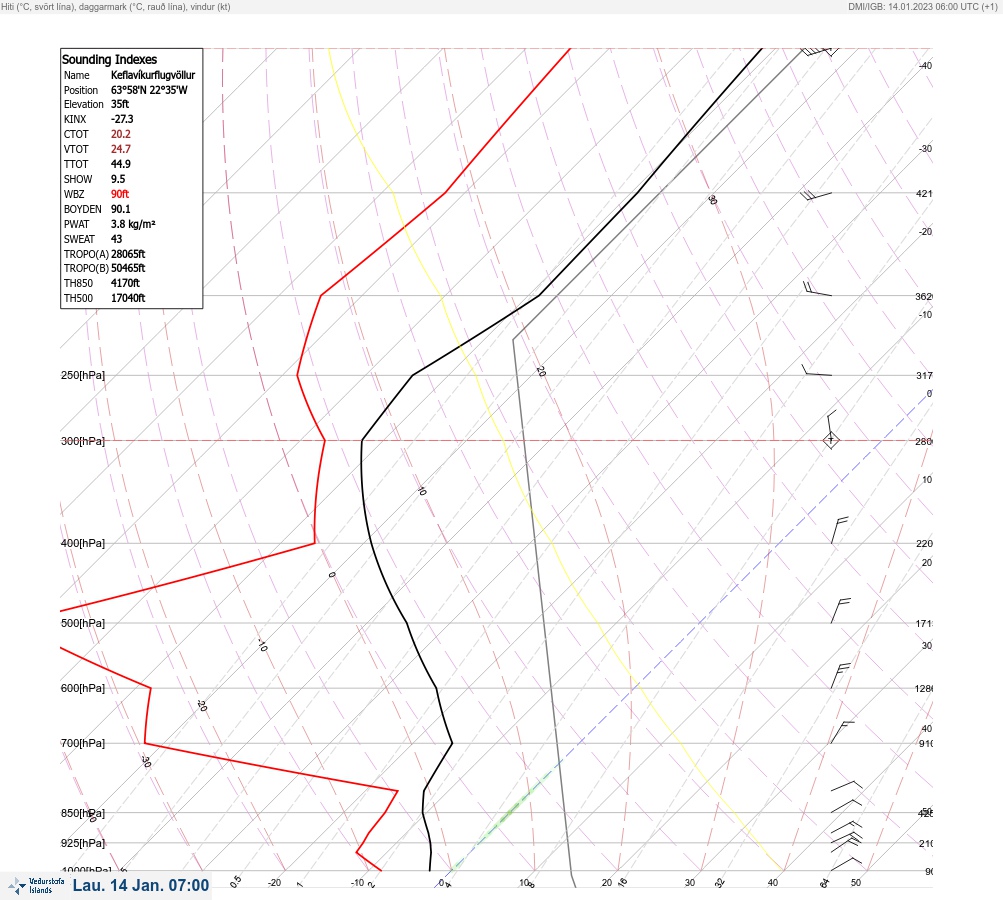
Task: Select the station name 'Keflavíkurflugvöllur'
Action: point(153,75)
